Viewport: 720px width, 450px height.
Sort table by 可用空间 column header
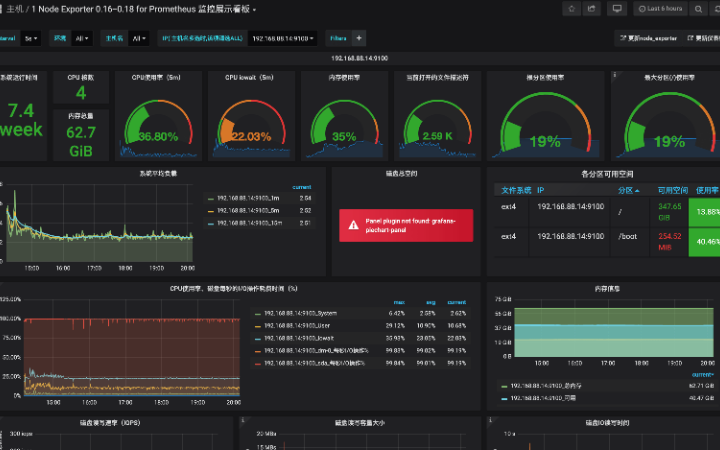pyautogui.click(x=673, y=190)
